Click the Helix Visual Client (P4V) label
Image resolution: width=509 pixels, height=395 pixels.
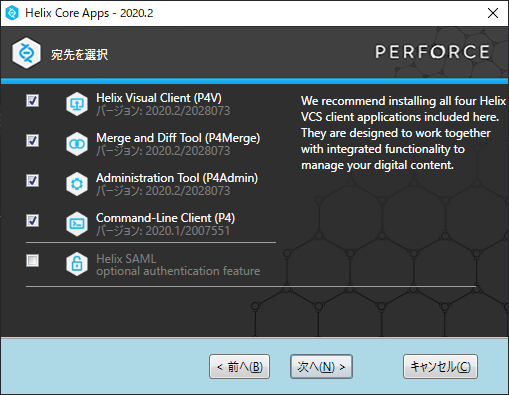[x=159, y=98]
